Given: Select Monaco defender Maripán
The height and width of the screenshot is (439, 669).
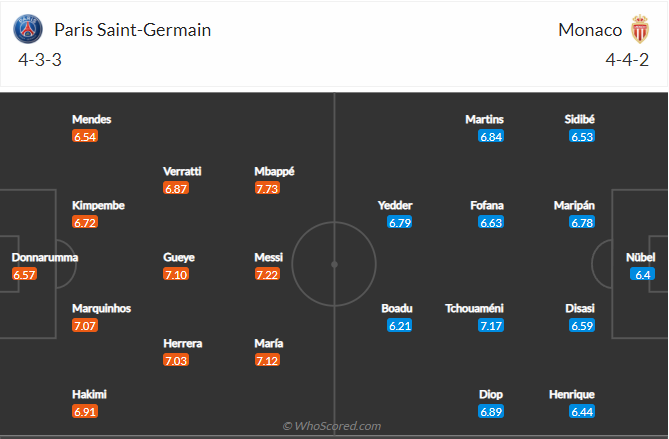Looking at the screenshot, I should point(574,205).
